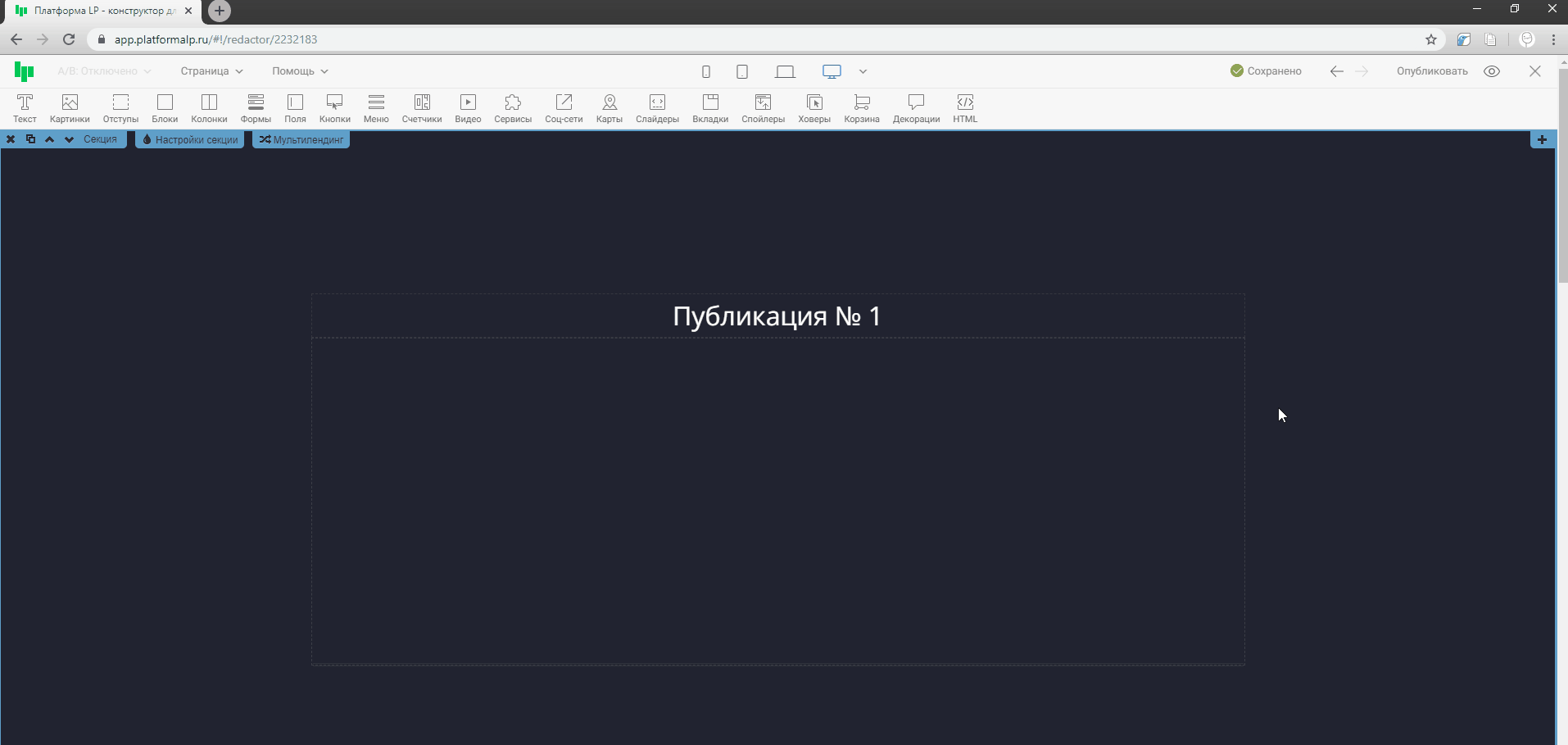Add new section with plus button
Viewport: 1568px width, 745px height.
[1542, 140]
